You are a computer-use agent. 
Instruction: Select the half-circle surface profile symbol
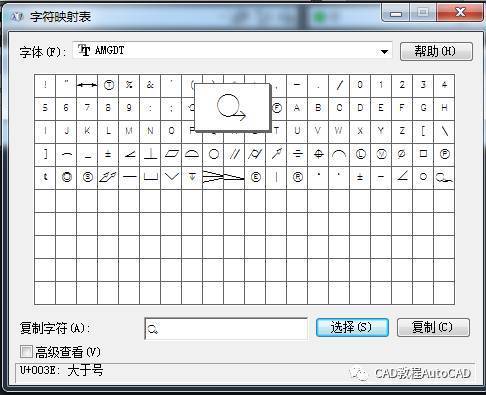[x=192, y=154]
